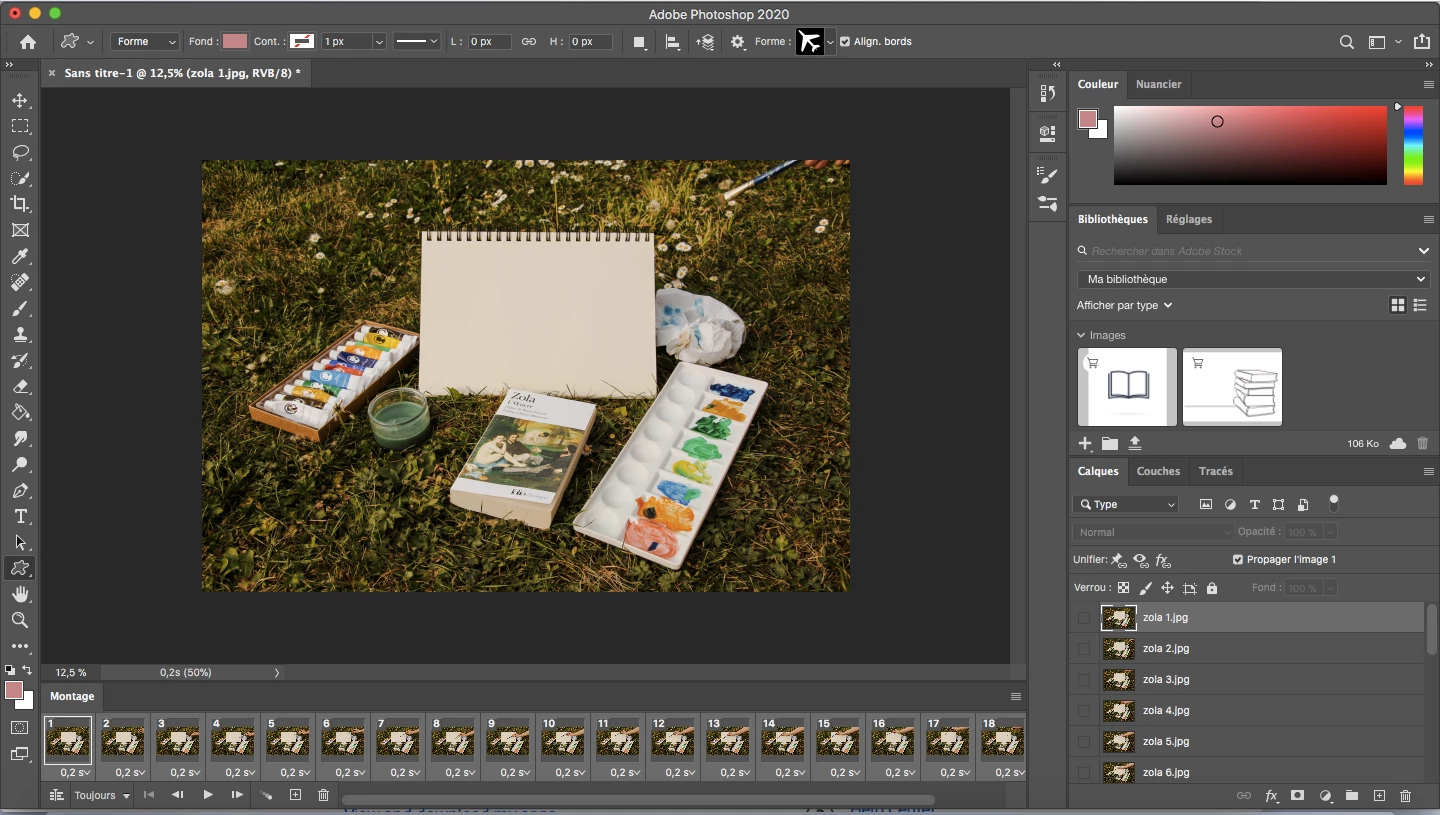
Task: Select the History Brush tool
Action: click(x=20, y=360)
